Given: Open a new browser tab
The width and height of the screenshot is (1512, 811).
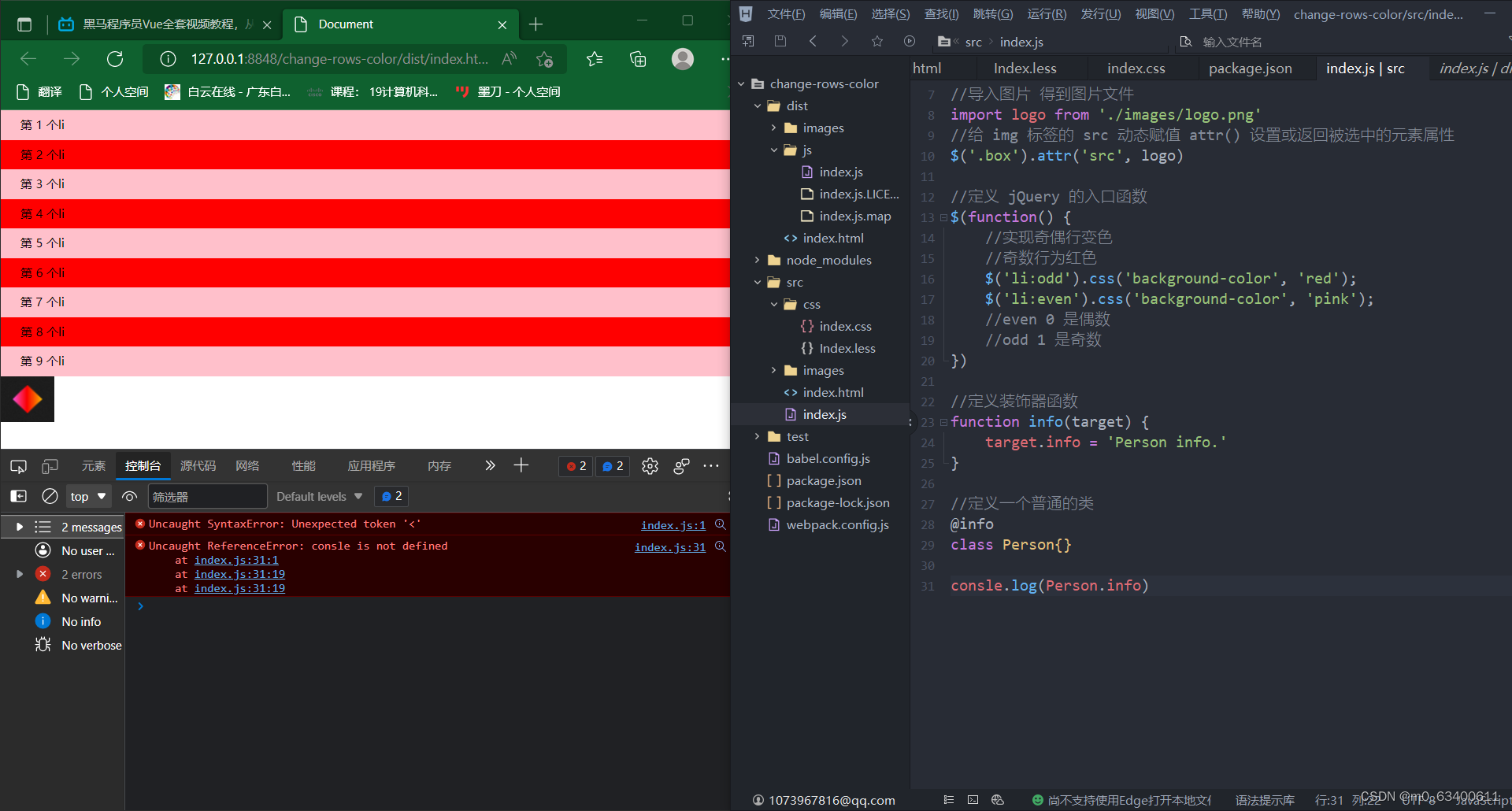Looking at the screenshot, I should point(535,24).
